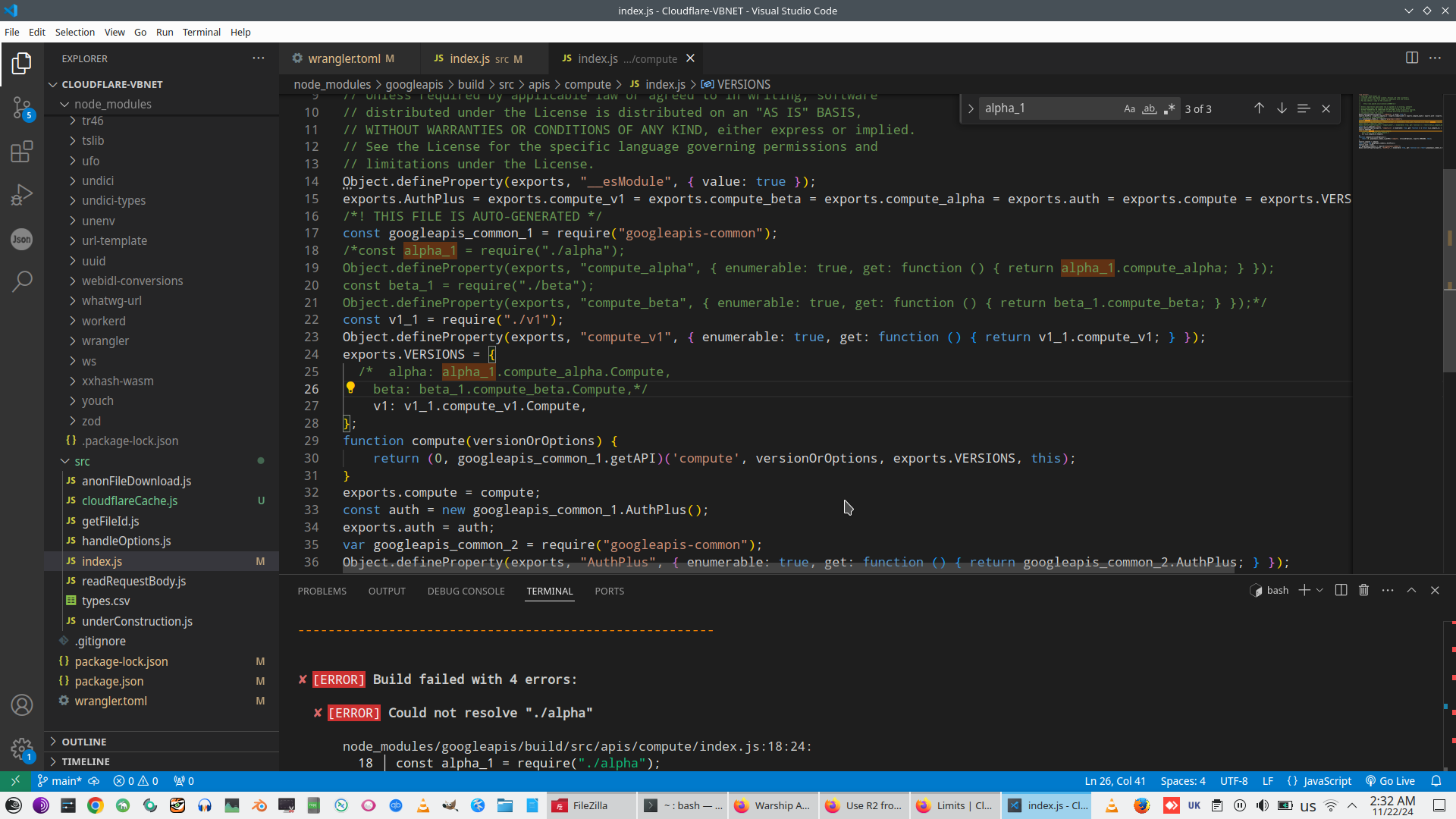This screenshot has width=1456, height=819.
Task: Click JavaScript language mode in status bar
Action: point(1326,781)
